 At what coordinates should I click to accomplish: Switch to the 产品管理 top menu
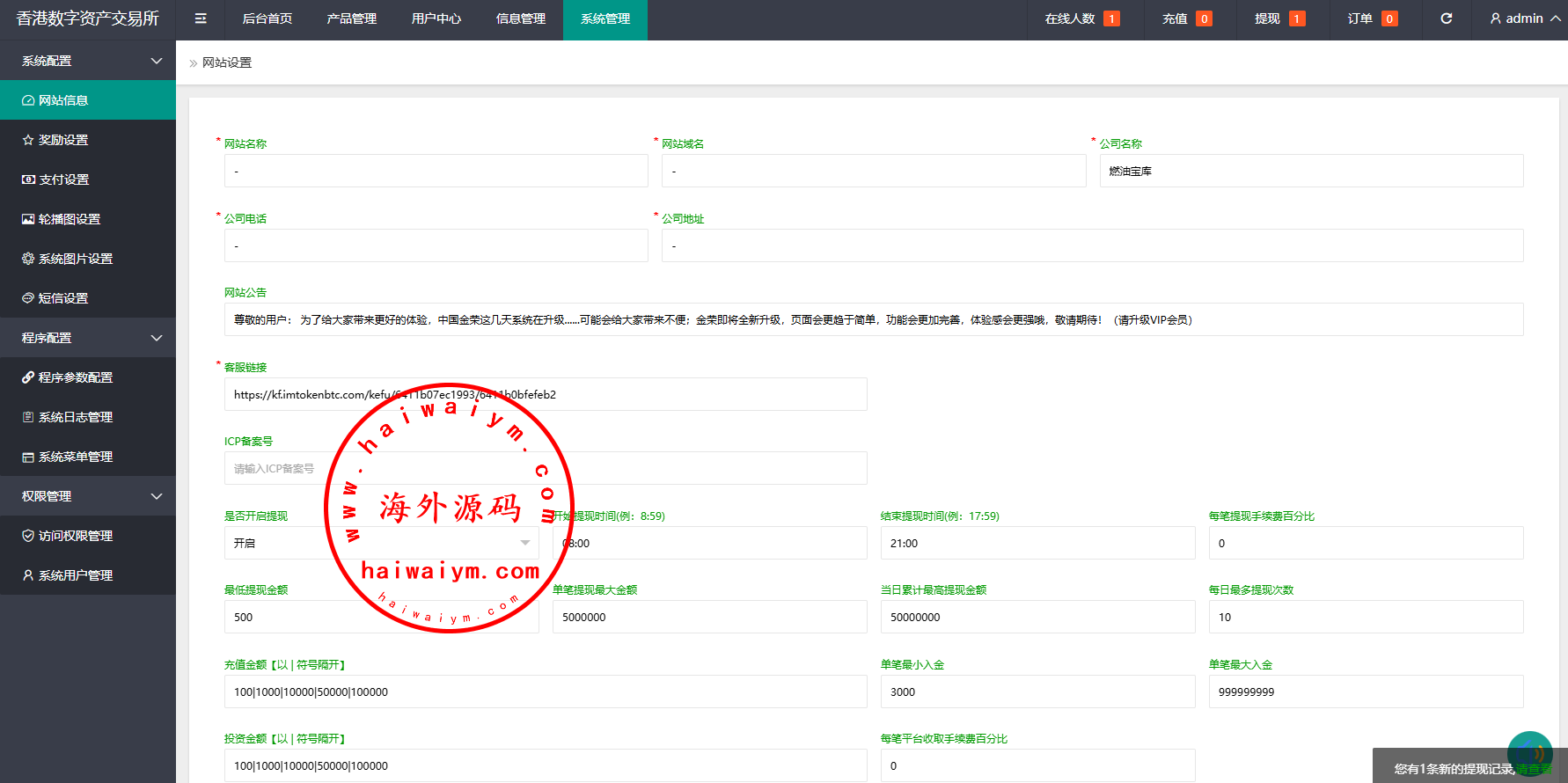point(351,18)
